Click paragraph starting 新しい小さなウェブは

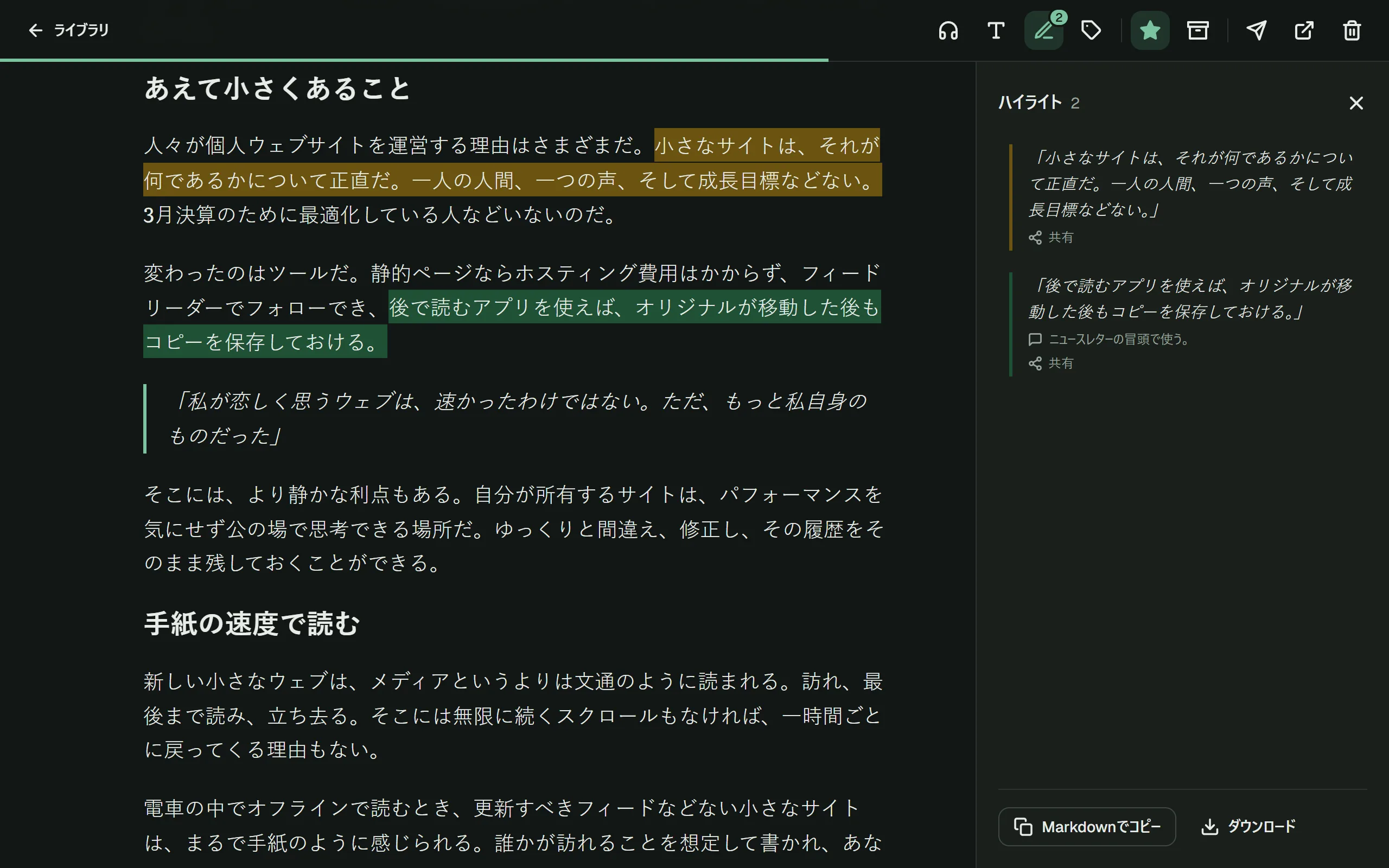[x=513, y=716]
